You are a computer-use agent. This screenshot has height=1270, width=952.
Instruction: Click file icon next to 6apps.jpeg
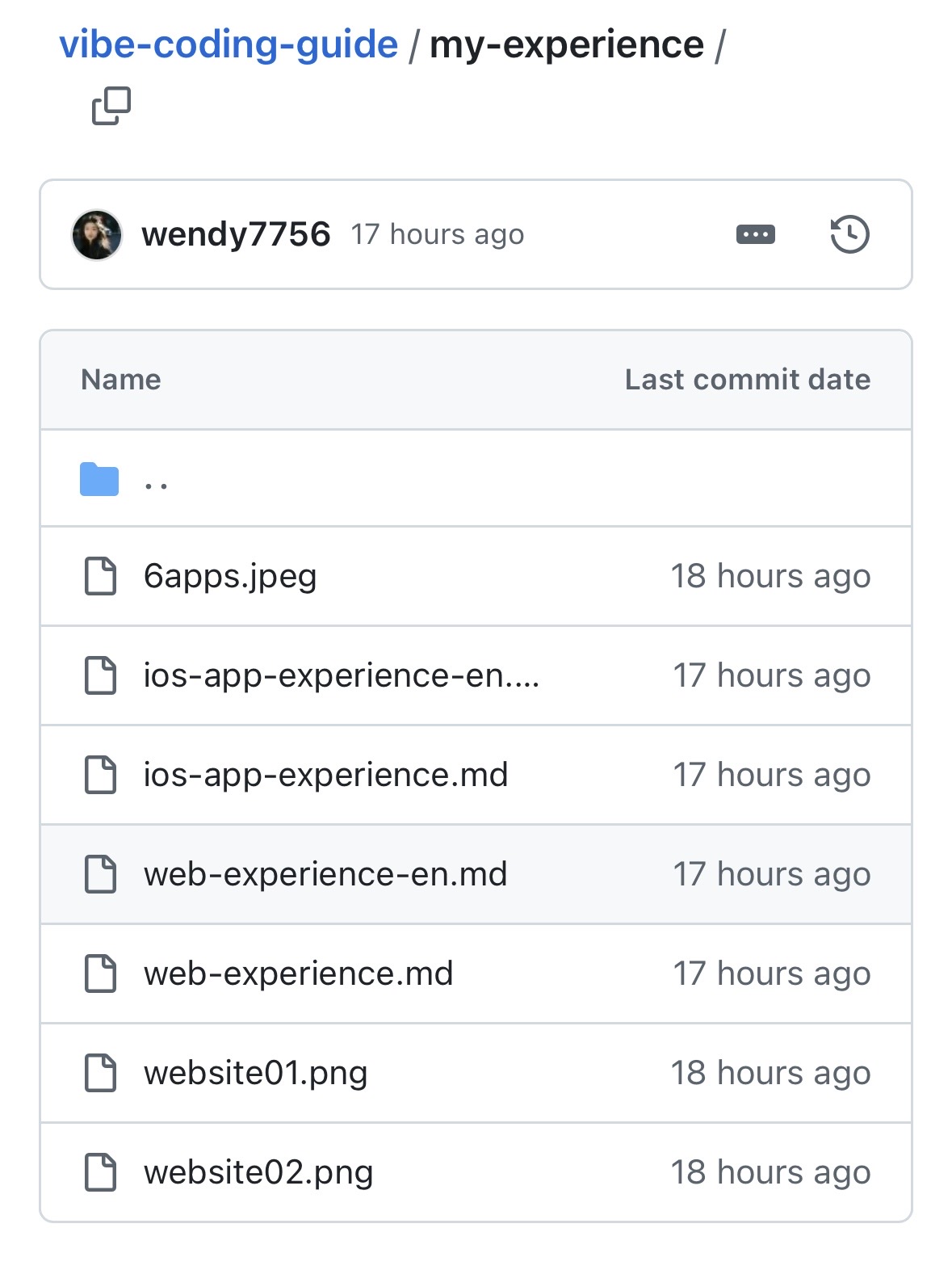pos(101,576)
